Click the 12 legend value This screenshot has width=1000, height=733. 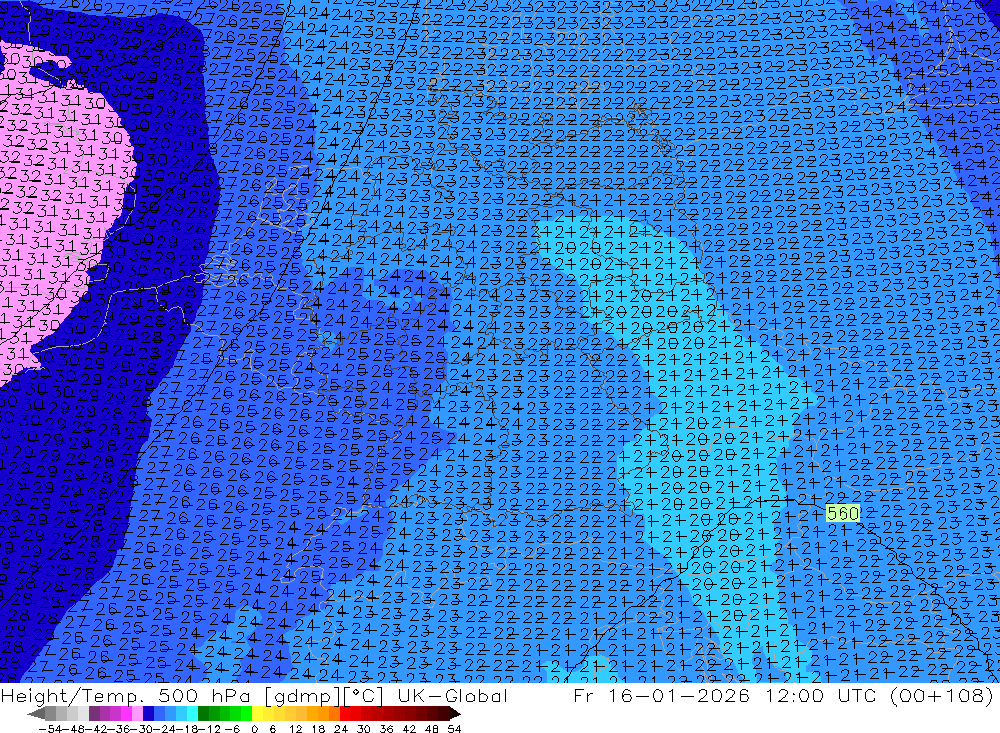pos(295,729)
